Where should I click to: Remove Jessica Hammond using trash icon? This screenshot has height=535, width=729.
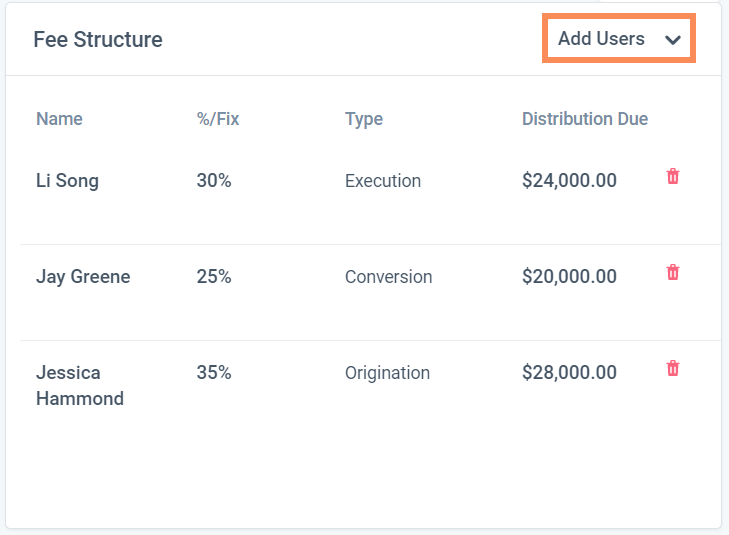pyautogui.click(x=673, y=369)
